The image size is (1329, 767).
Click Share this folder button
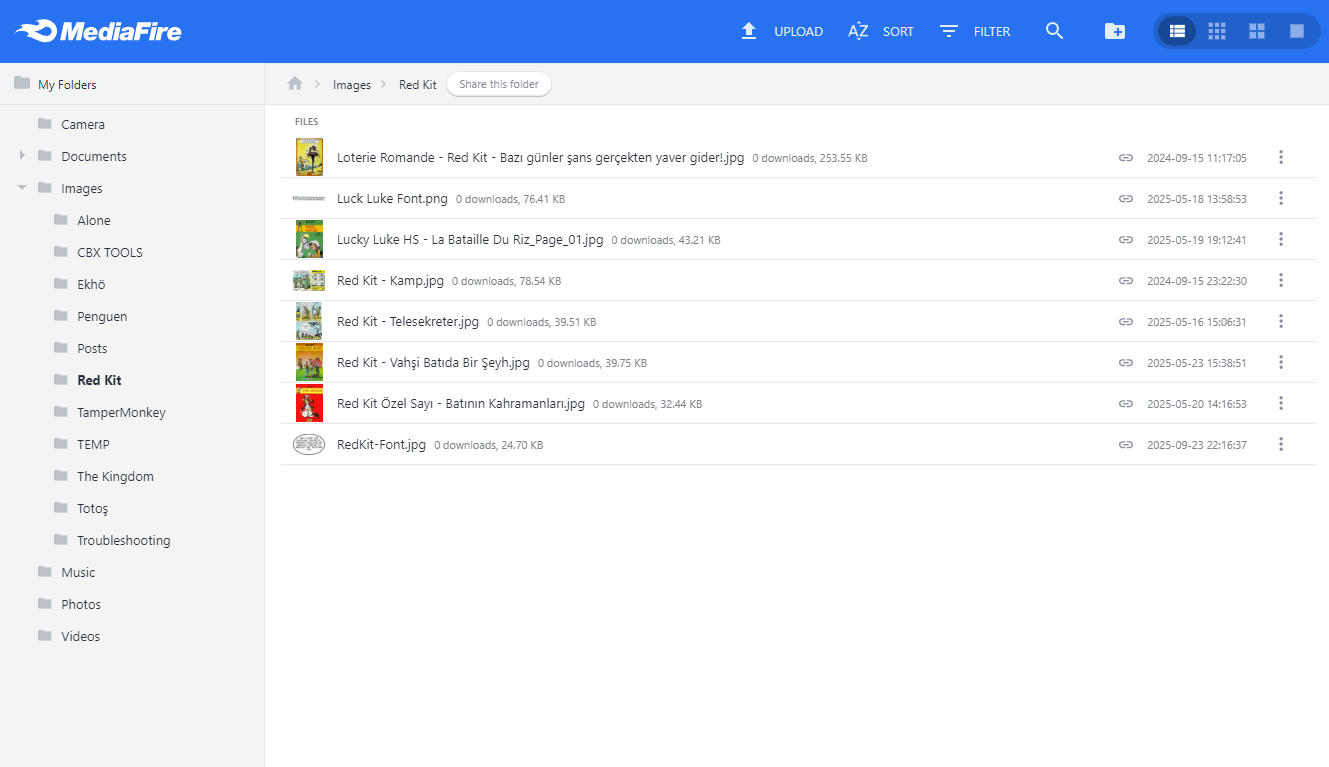(499, 84)
